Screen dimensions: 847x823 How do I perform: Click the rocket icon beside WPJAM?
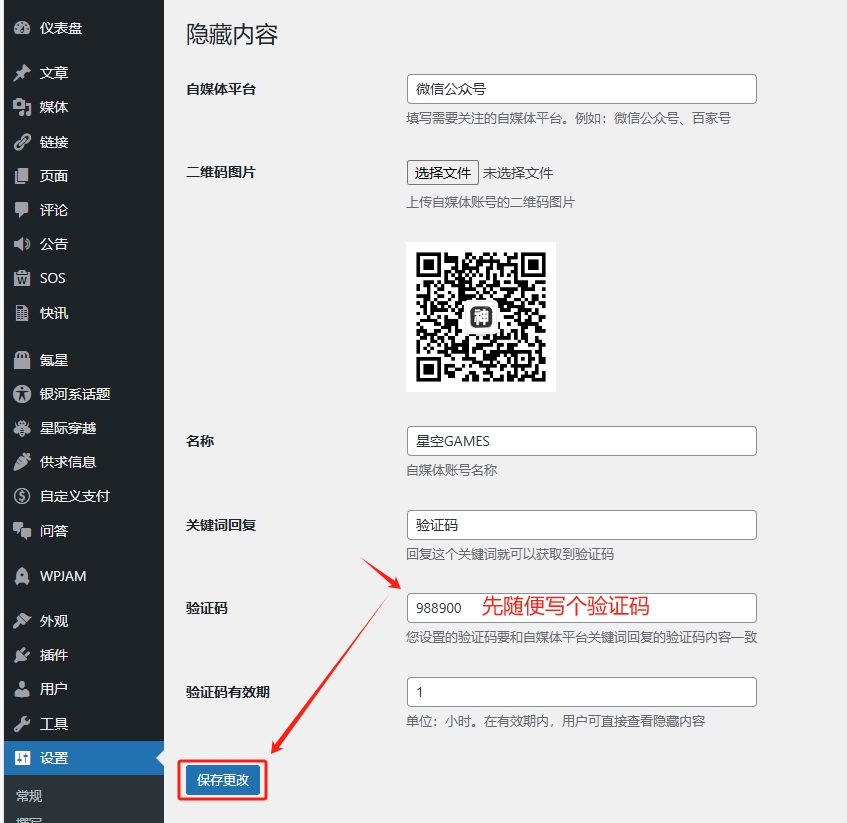(x=22, y=576)
